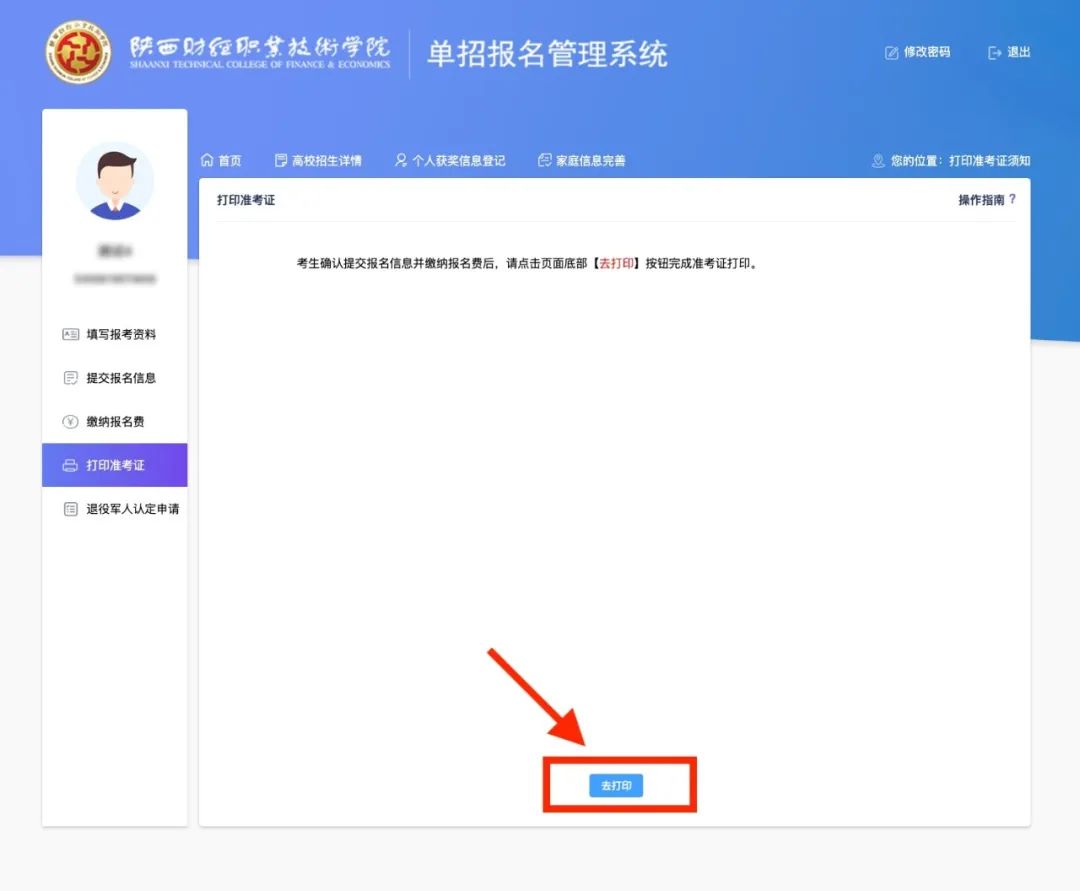Viewport: 1080px width, 891px height.
Task: Click the question mark beside 操作指南
Action: click(1012, 200)
